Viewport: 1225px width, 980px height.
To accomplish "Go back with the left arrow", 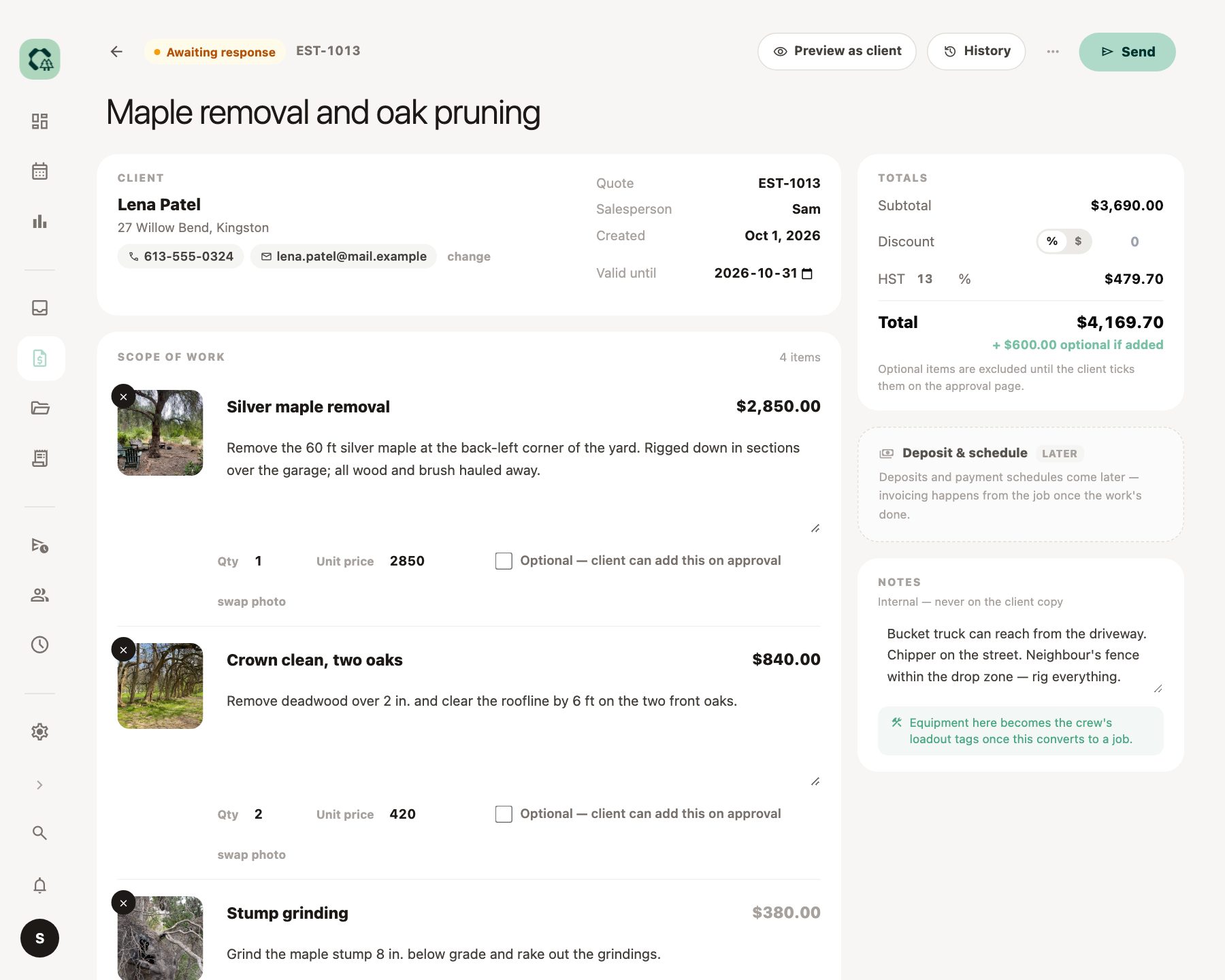I will tap(116, 52).
